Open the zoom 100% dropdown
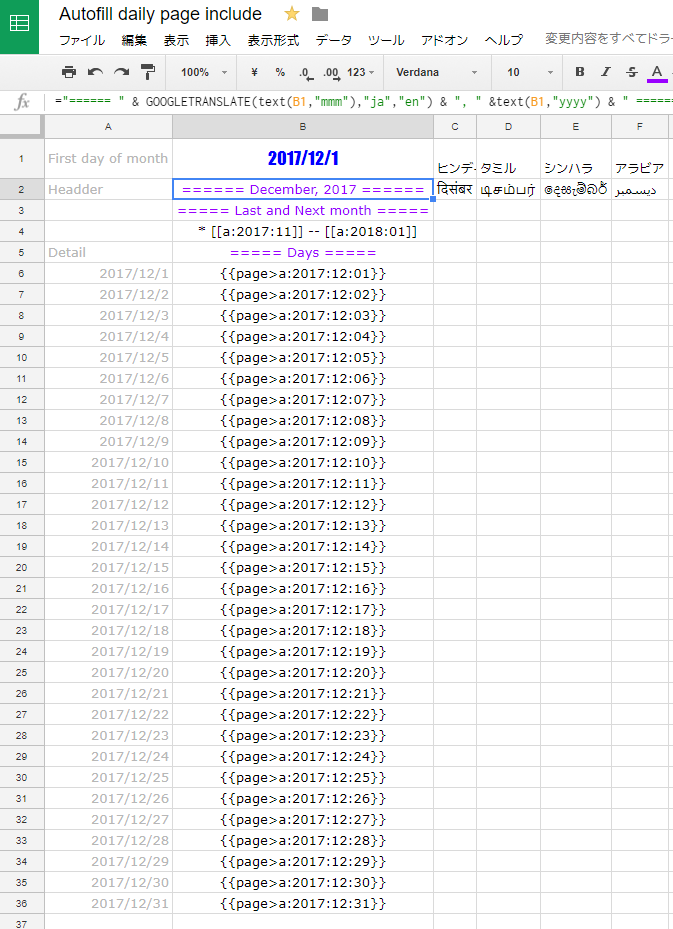 (204, 72)
